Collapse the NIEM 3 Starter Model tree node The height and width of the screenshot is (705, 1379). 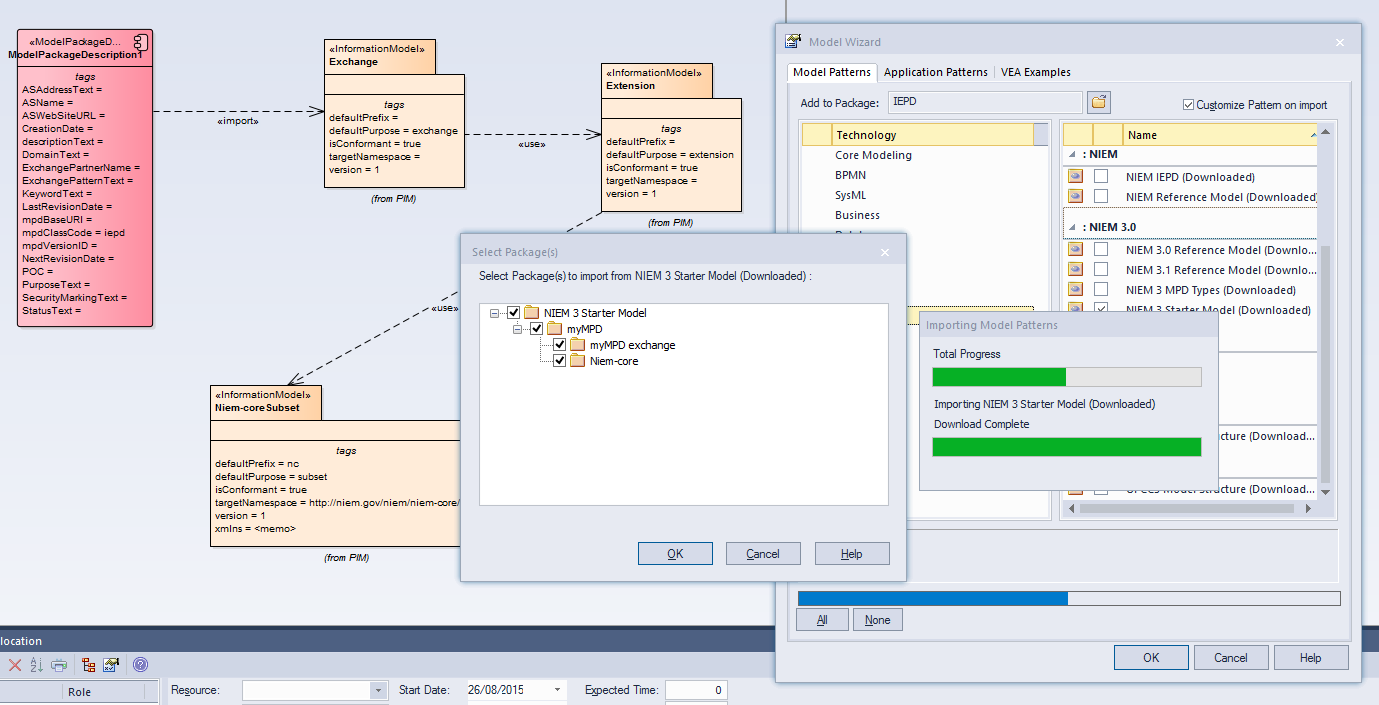495,313
